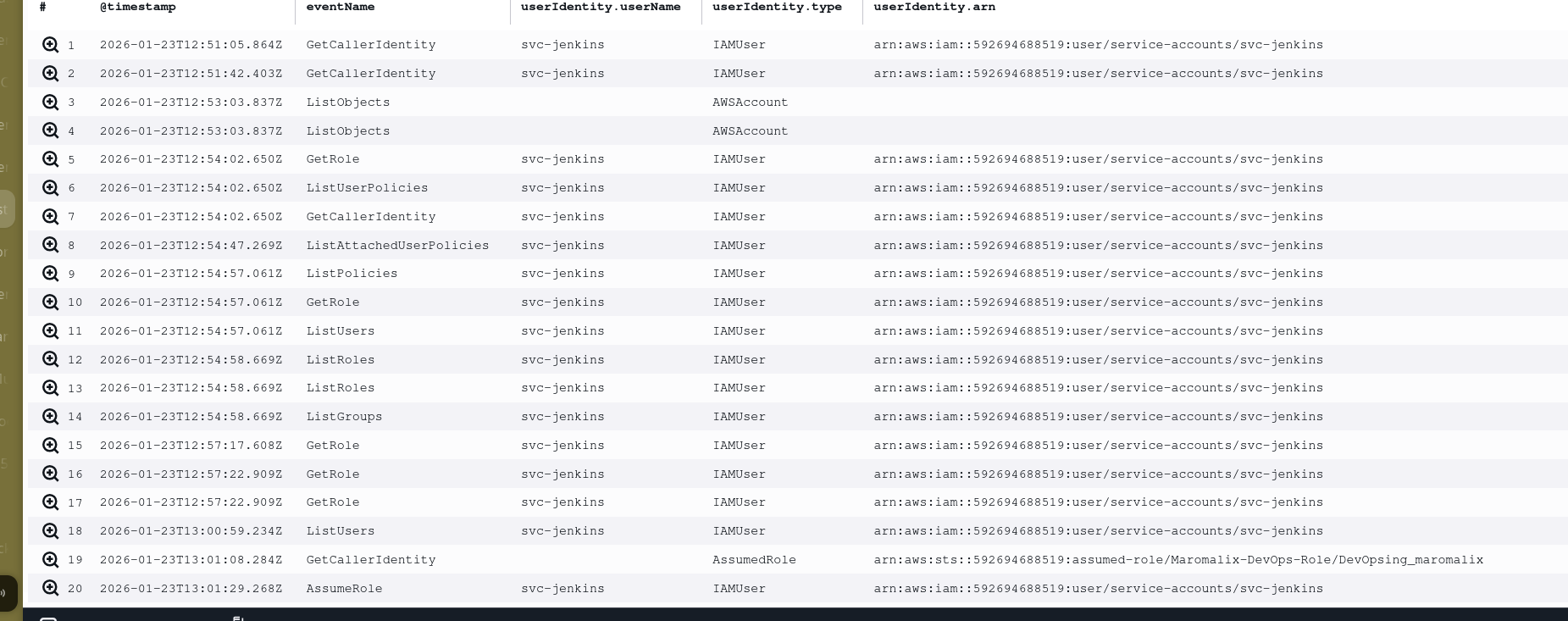Click ListAttachedUserPolicies event in row 8
The image size is (1568, 621).
[x=397, y=246]
